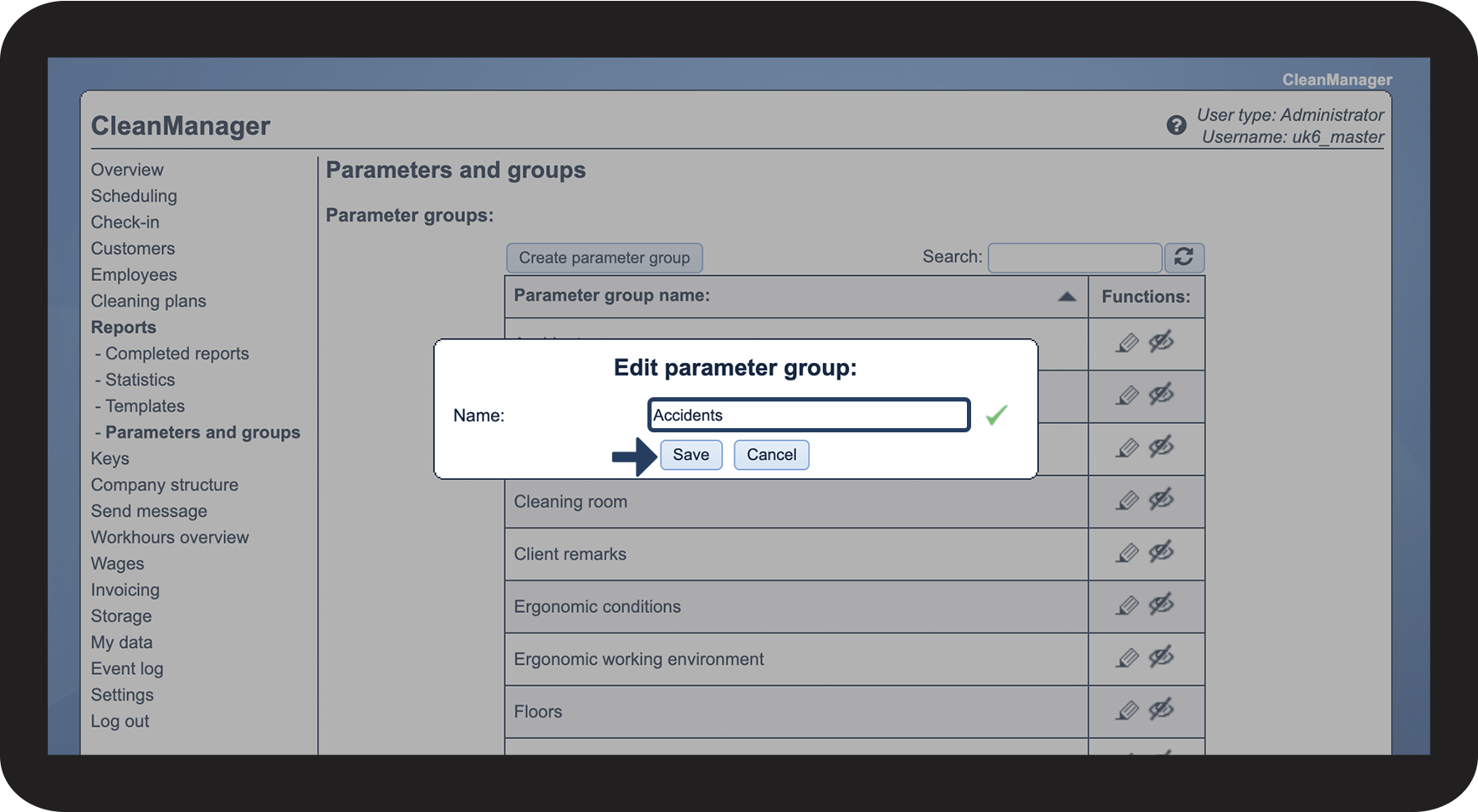The height and width of the screenshot is (812, 1478).
Task: Click the help question mark icon
Action: (x=1176, y=125)
